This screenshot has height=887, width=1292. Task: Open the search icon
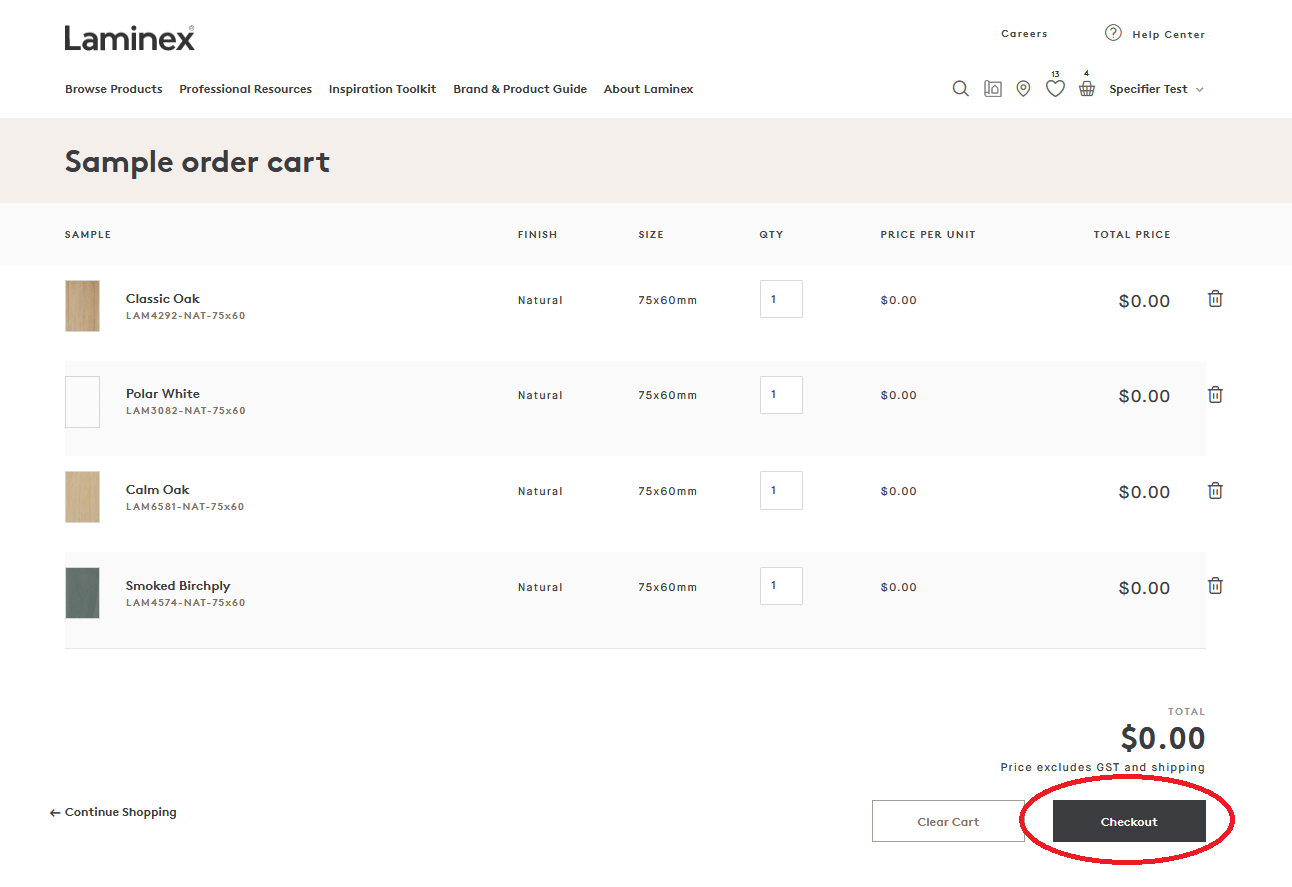click(960, 88)
